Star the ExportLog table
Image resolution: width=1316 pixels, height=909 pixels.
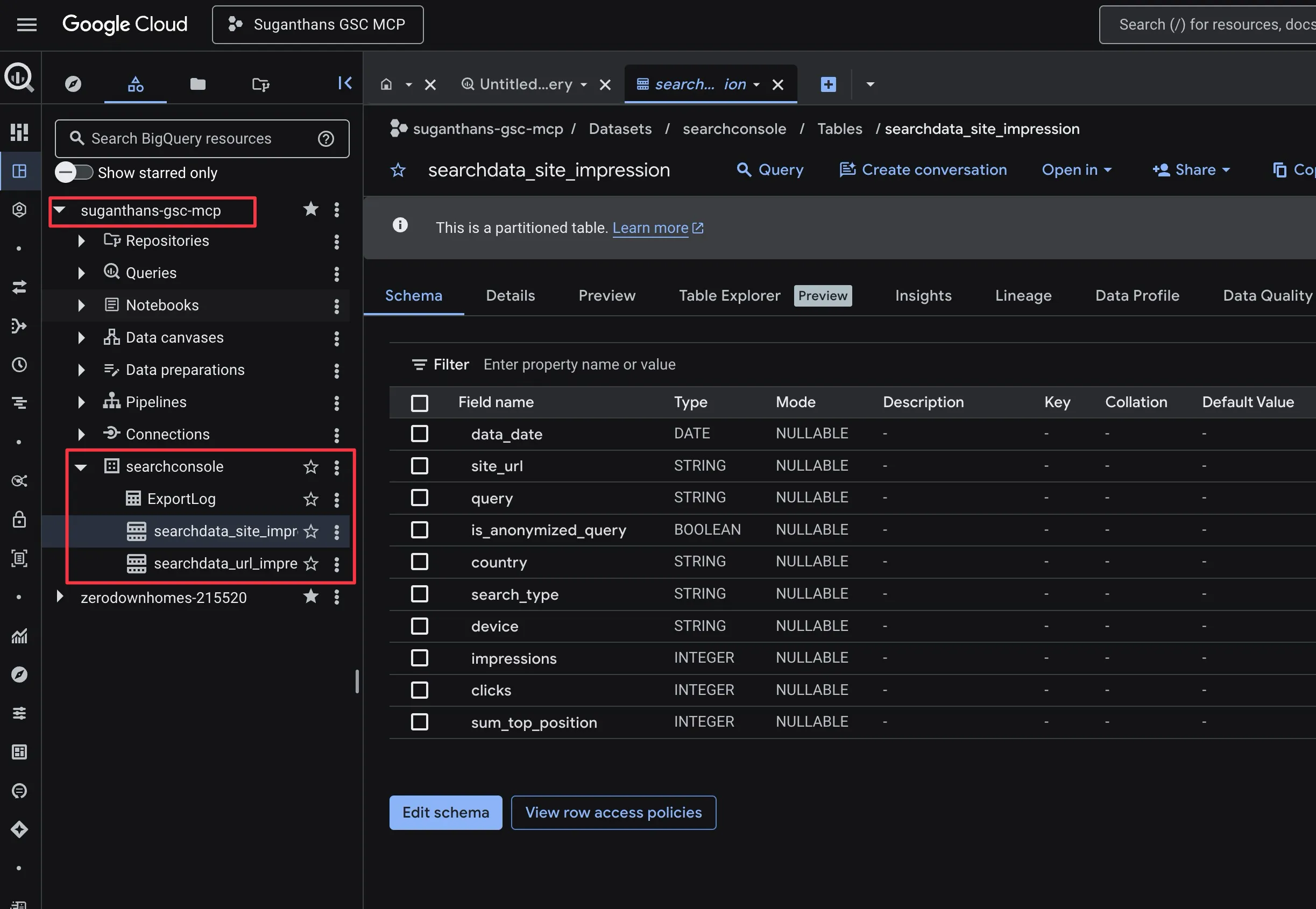point(310,499)
